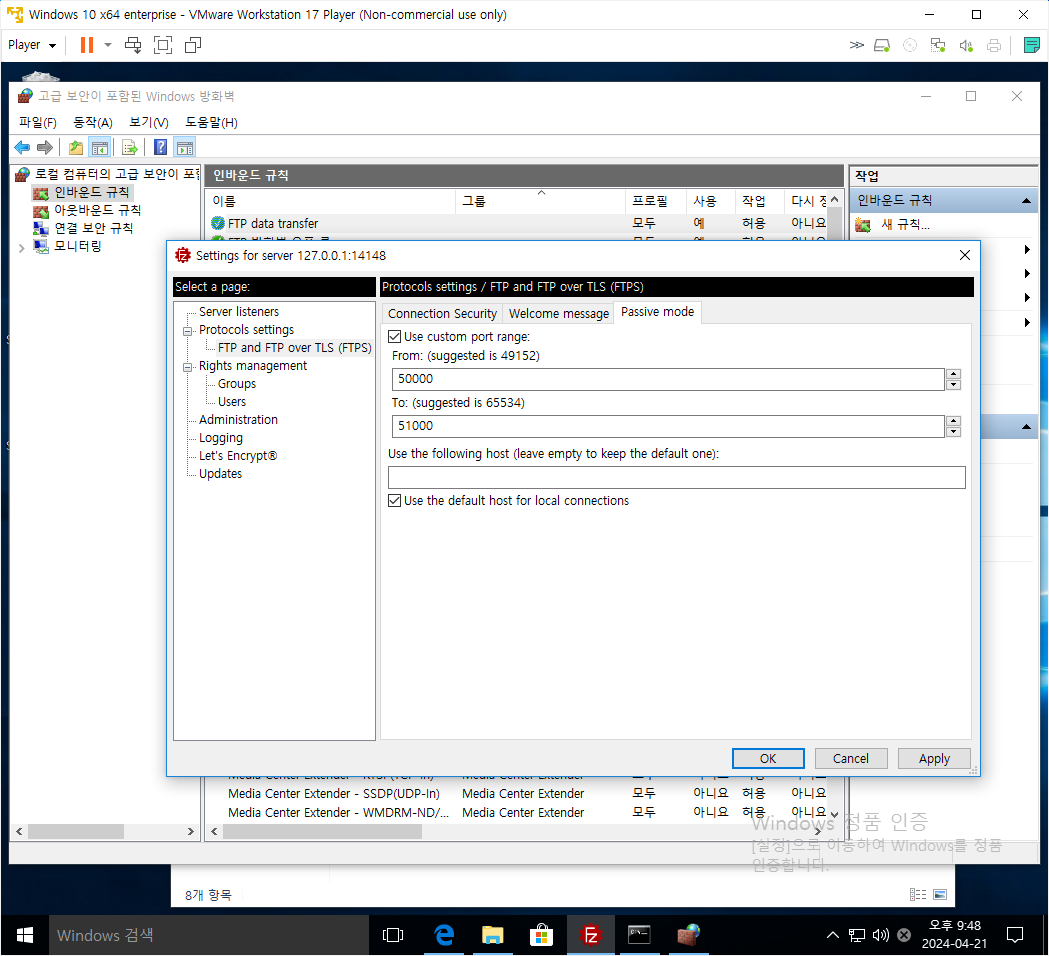Click the VMware removable hard disk icon

[x=882, y=45]
